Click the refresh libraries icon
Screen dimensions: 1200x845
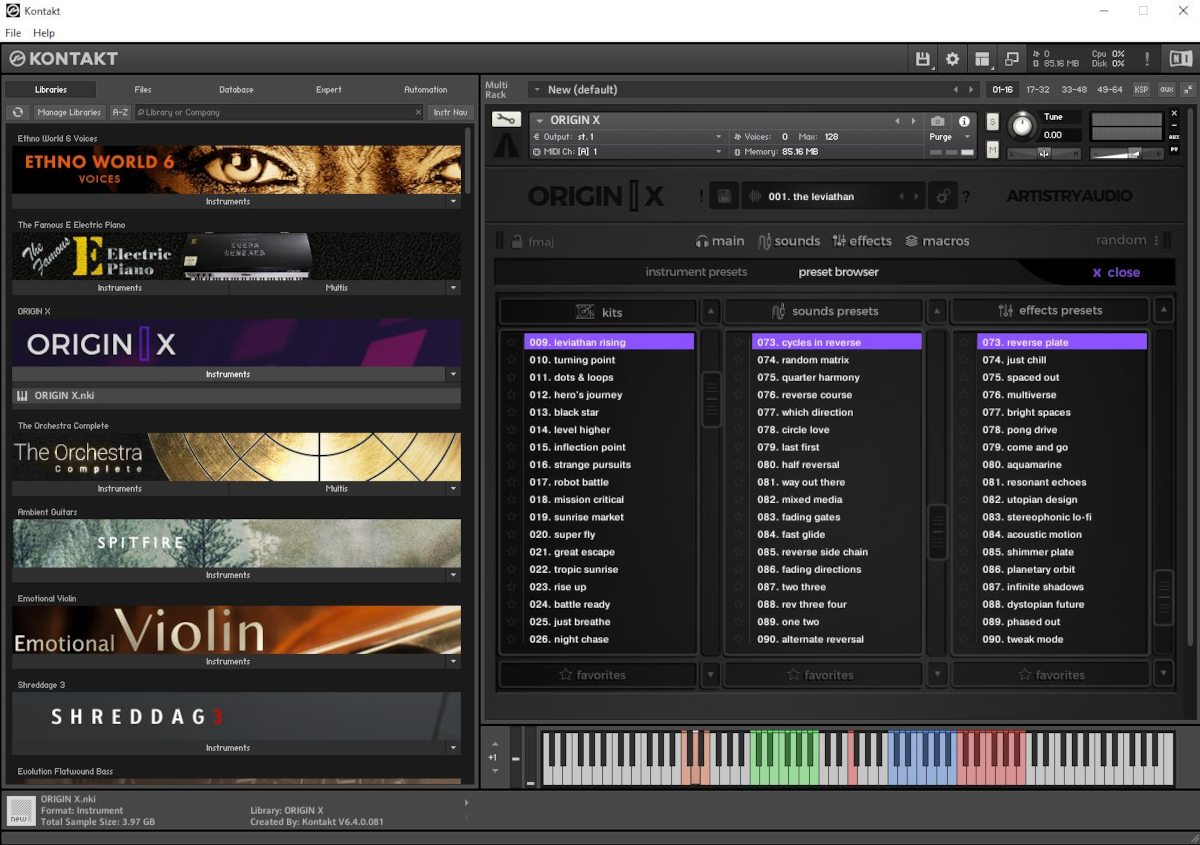tap(18, 113)
